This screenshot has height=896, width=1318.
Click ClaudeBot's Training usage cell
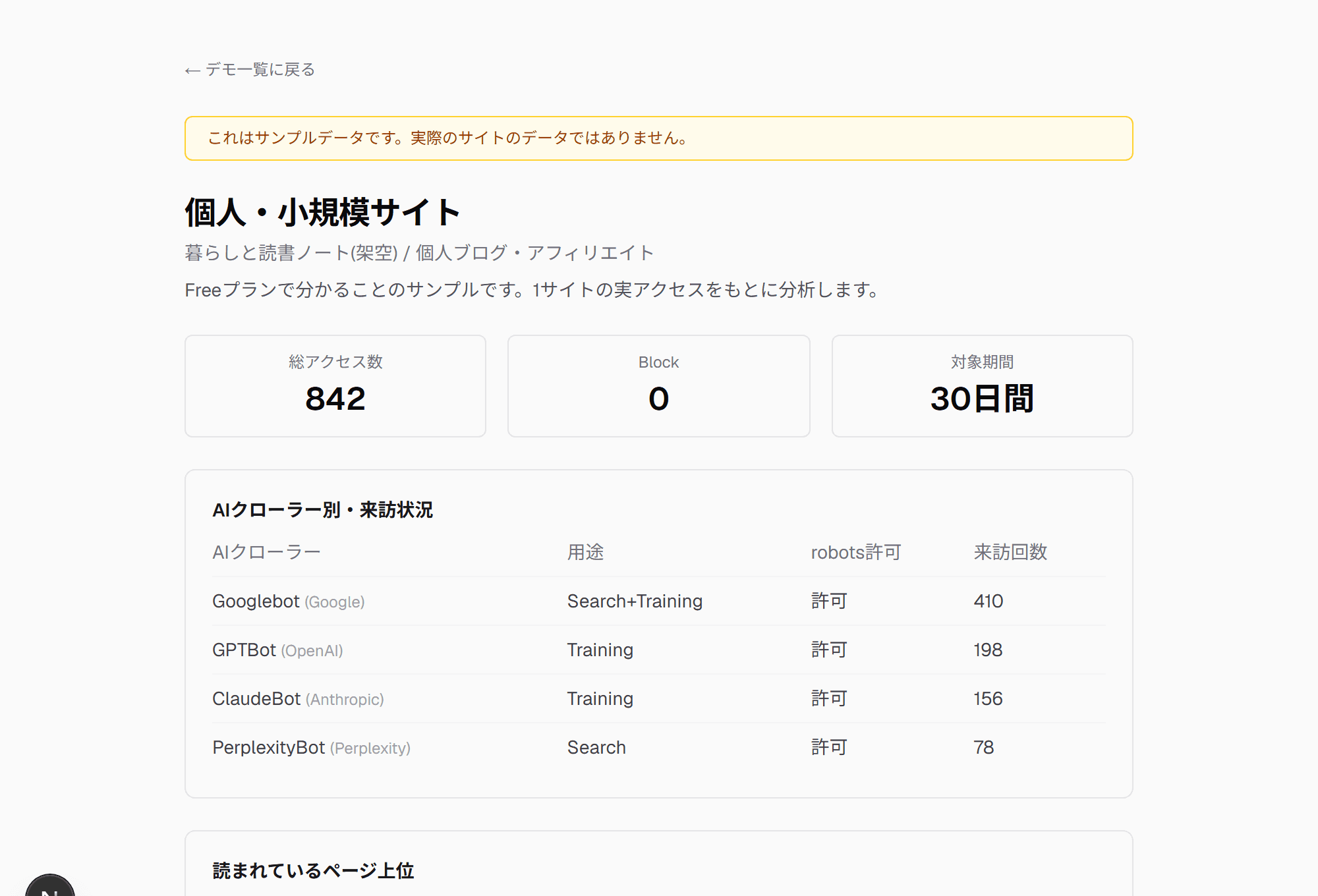point(600,699)
